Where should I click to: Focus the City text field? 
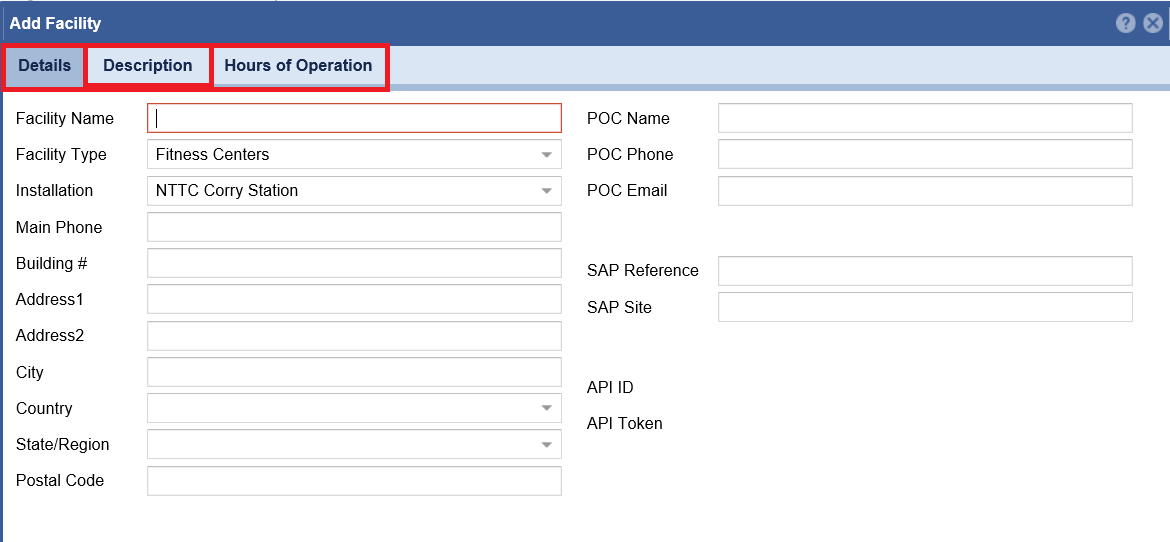point(354,372)
